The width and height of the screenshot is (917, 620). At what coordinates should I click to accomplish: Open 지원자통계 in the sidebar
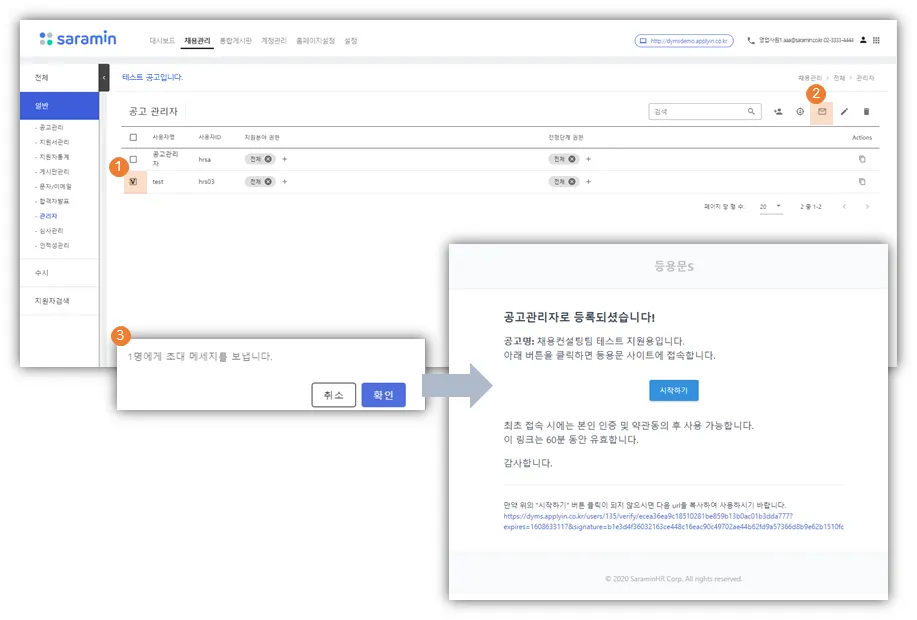pos(54,157)
